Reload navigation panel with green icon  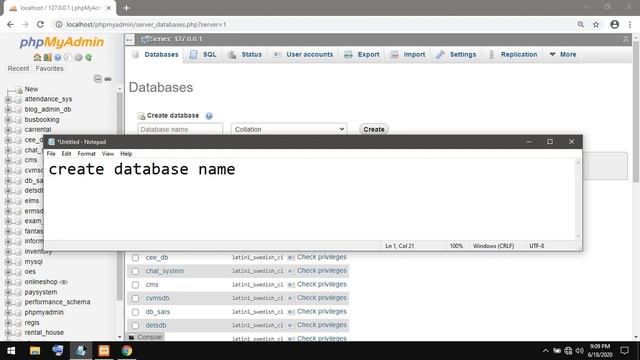(89, 58)
